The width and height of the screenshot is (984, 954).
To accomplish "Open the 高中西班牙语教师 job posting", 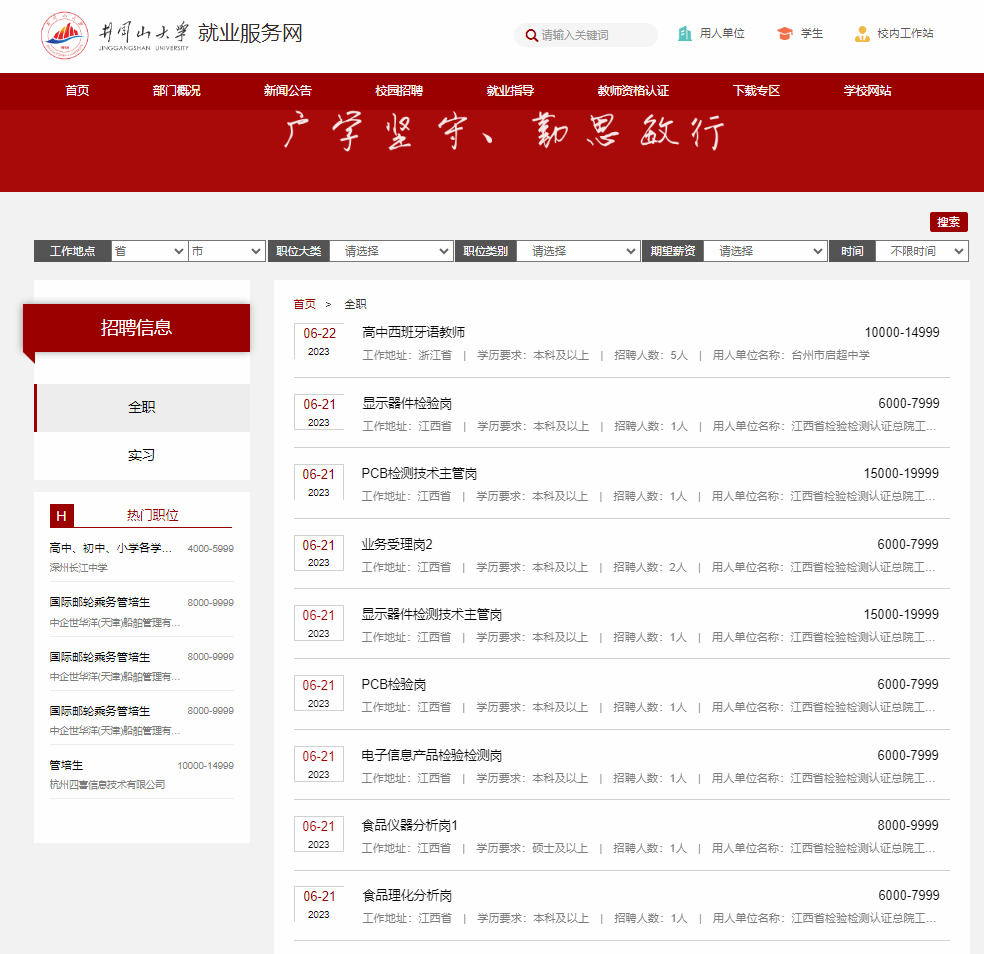I will pyautogui.click(x=413, y=333).
